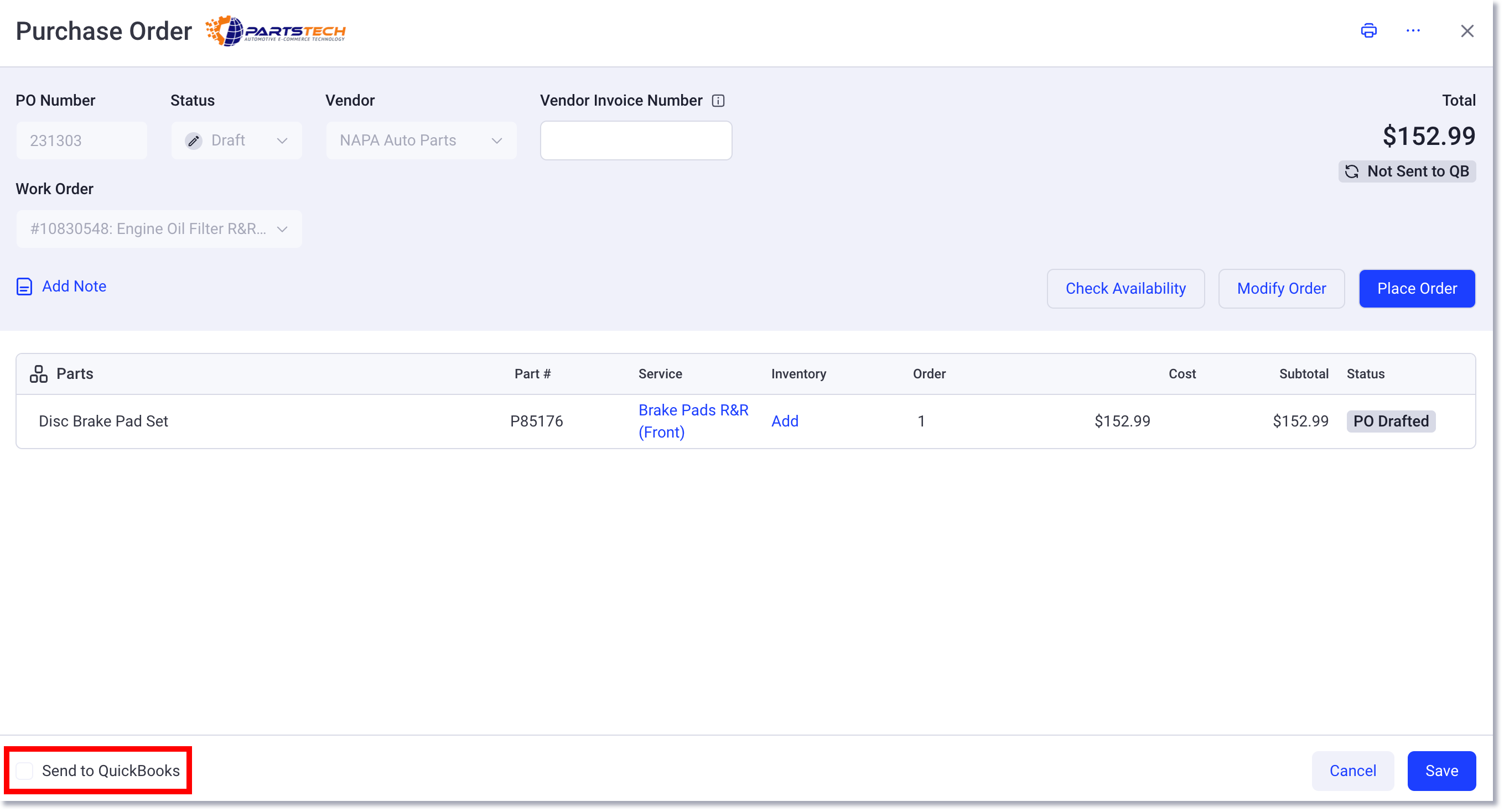This screenshot has height=812, width=1504.
Task: Click Check Availability
Action: 1126,288
